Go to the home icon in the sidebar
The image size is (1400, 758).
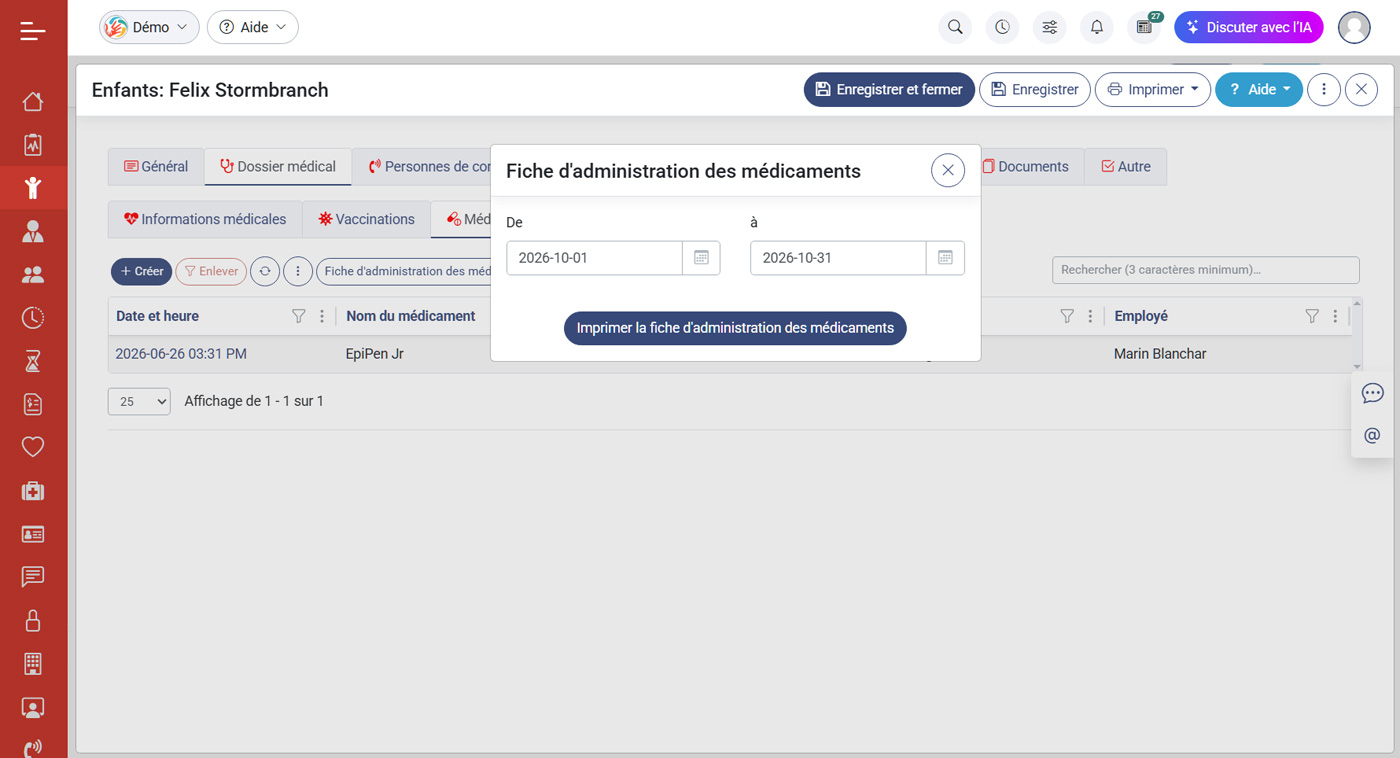point(33,101)
